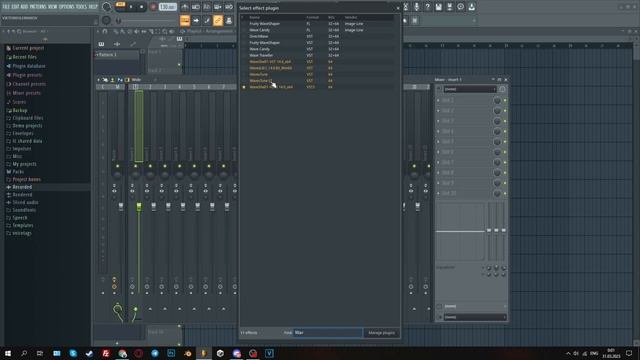The width and height of the screenshot is (640, 360).
Task: Toggle the Record button
Action: coord(153,7)
